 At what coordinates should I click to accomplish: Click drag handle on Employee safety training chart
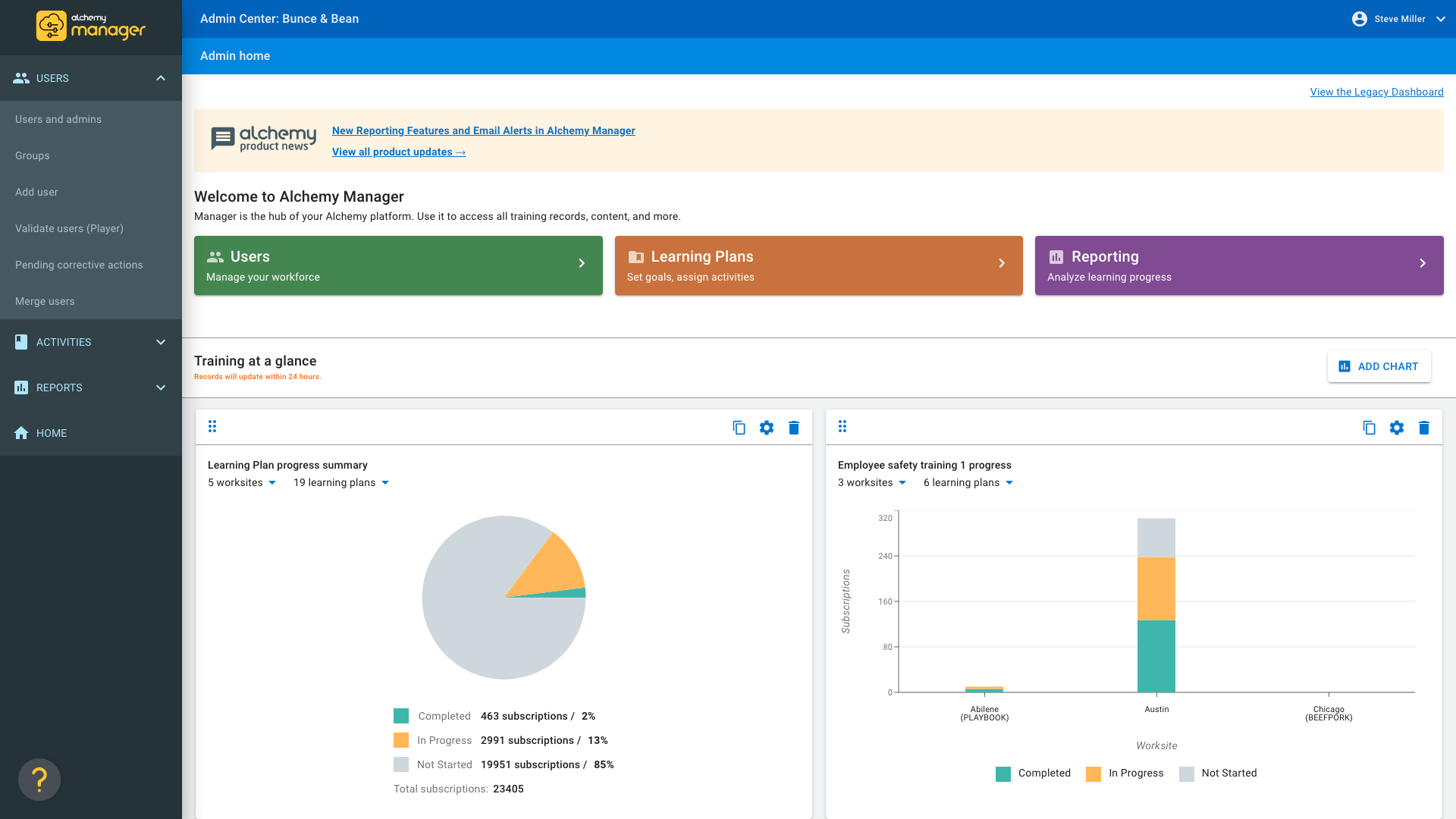pos(843,427)
